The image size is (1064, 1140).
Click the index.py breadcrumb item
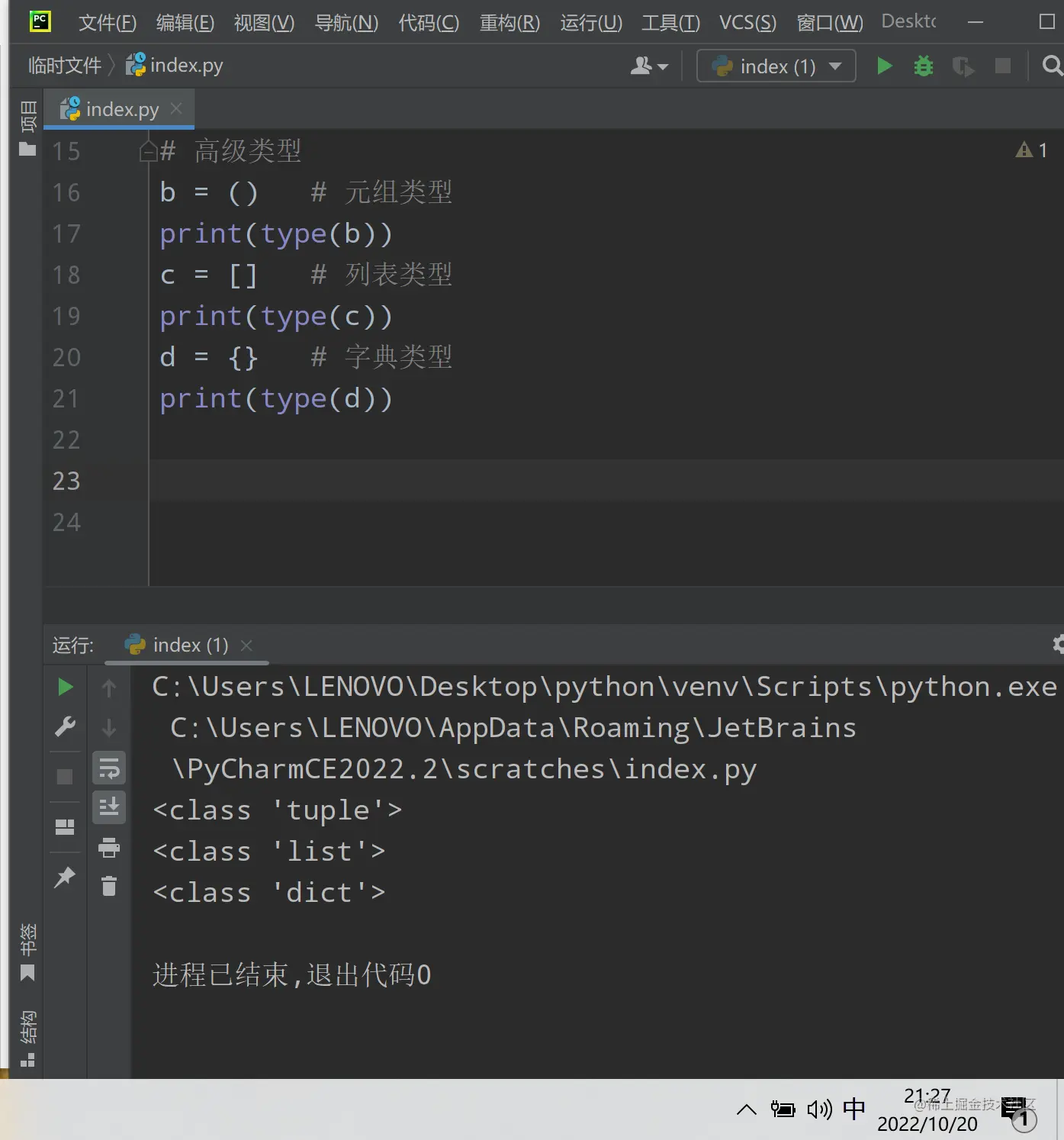pos(175,66)
